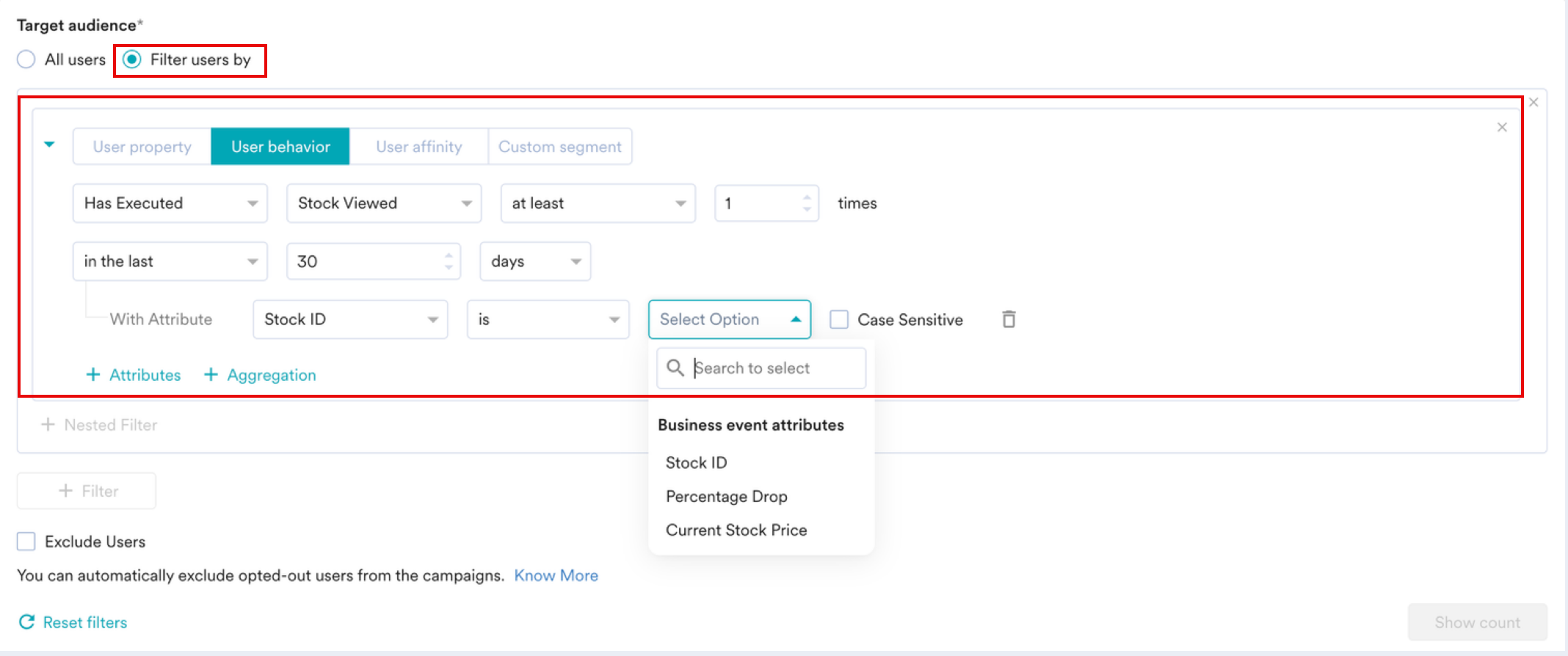
Task: Close the inner filter card
Action: [1502, 127]
